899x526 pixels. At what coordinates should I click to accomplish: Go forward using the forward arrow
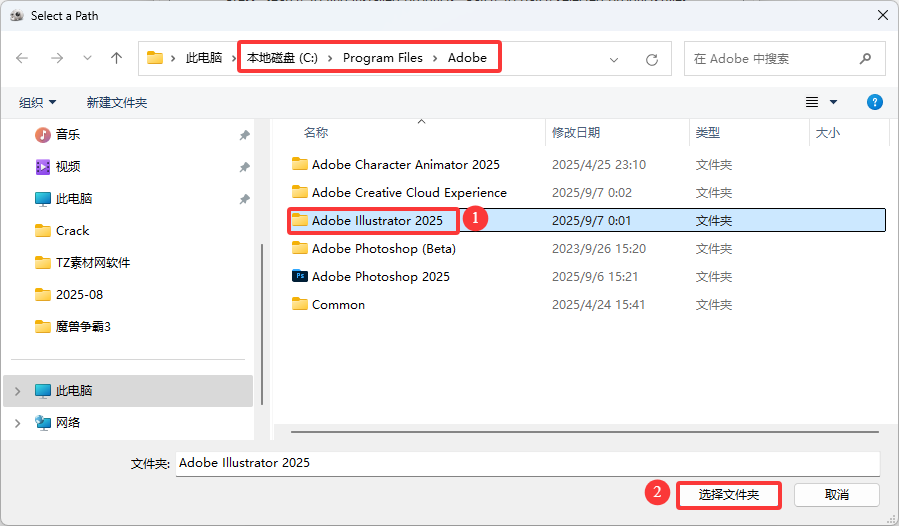57,58
